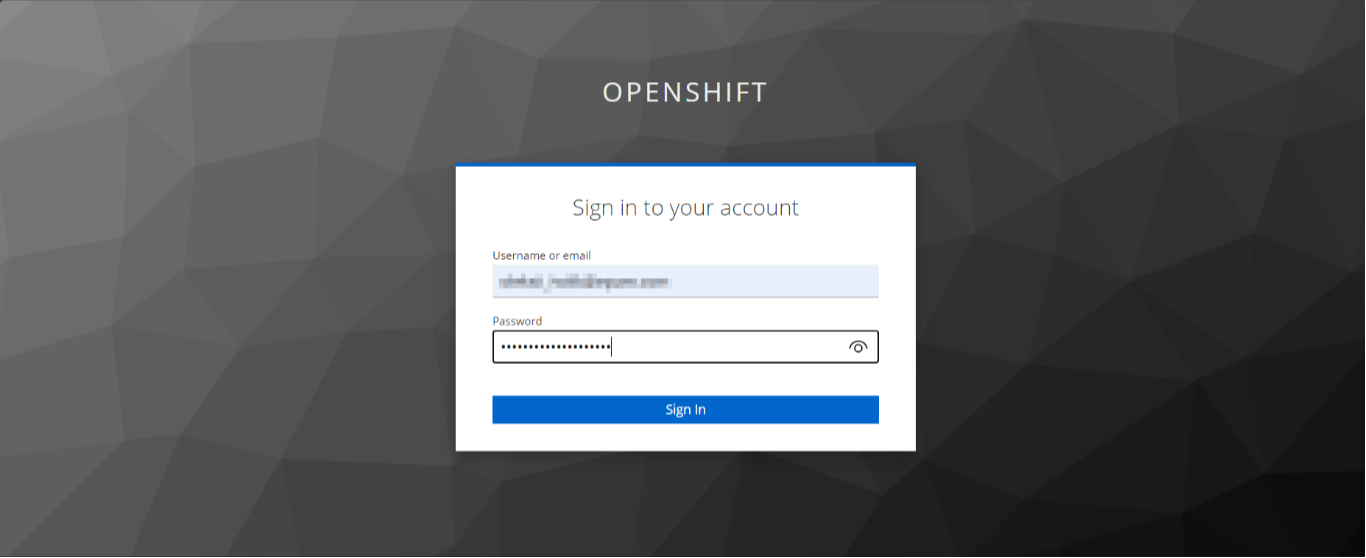Image resolution: width=1366 pixels, height=558 pixels.
Task: Click the empty space between password dots and eye icon
Action: [x=730, y=347]
